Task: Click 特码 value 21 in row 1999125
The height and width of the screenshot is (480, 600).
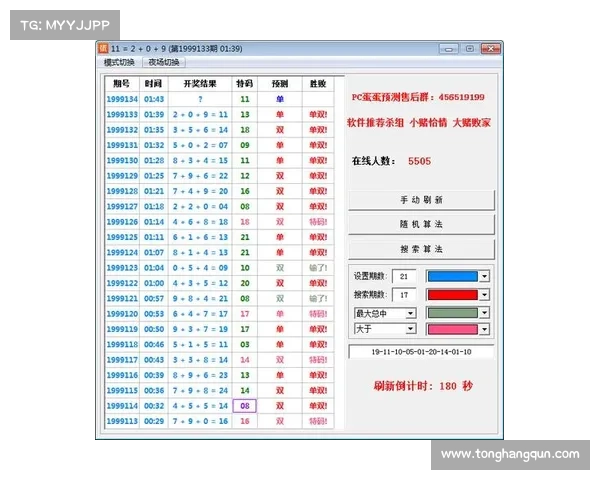Action: tap(245, 237)
